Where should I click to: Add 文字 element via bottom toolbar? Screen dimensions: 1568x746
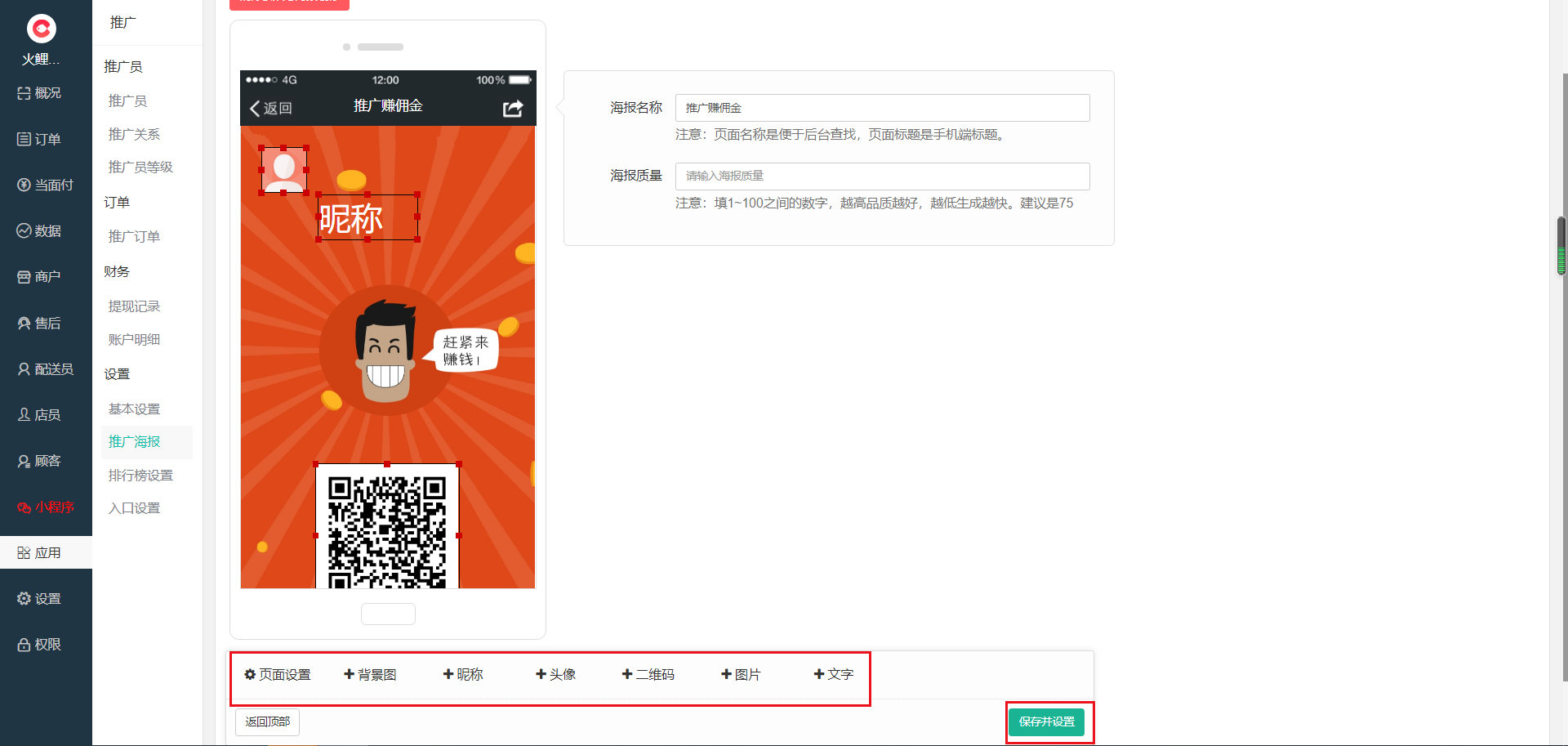point(833,674)
